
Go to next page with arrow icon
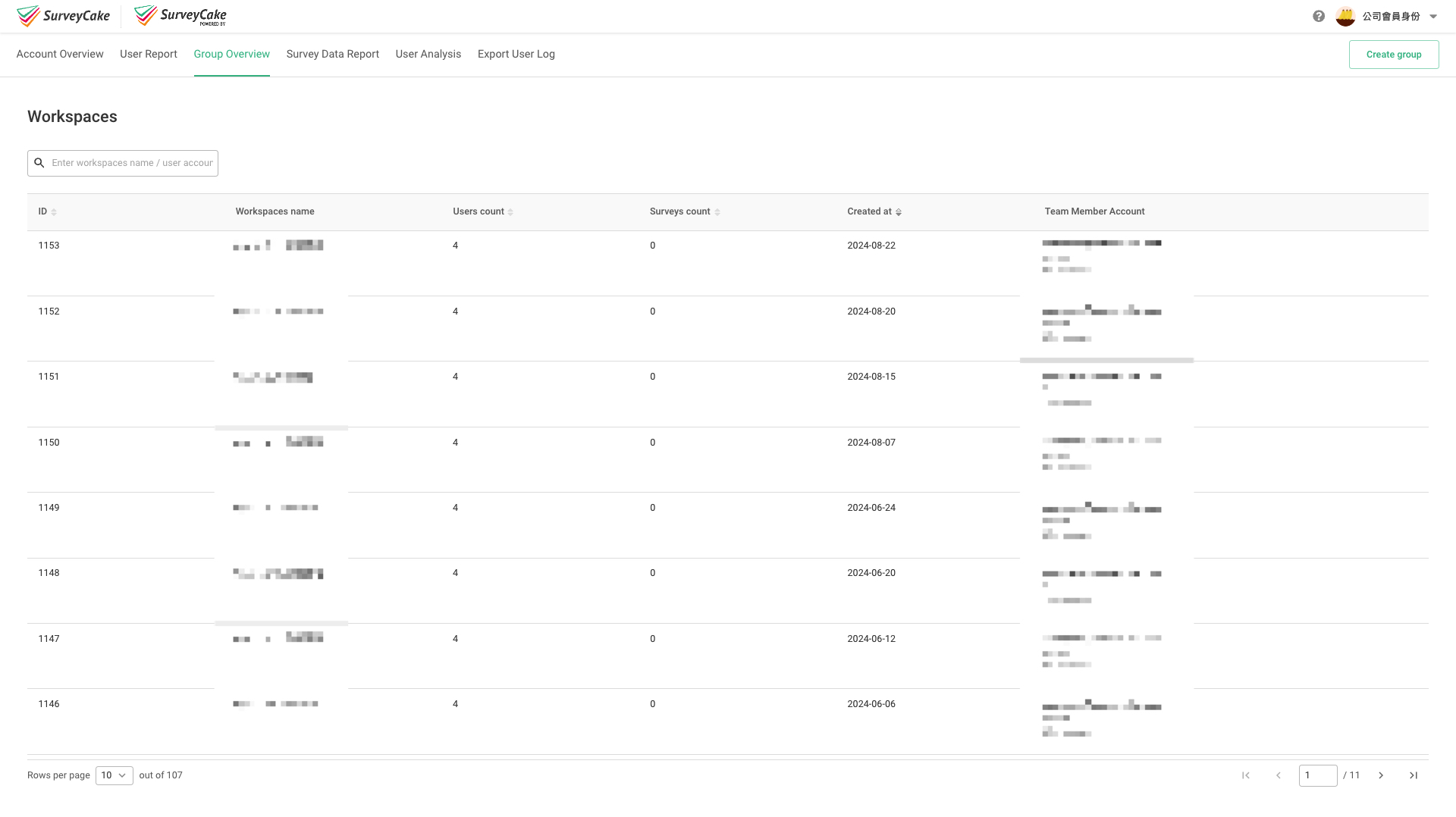[x=1381, y=775]
